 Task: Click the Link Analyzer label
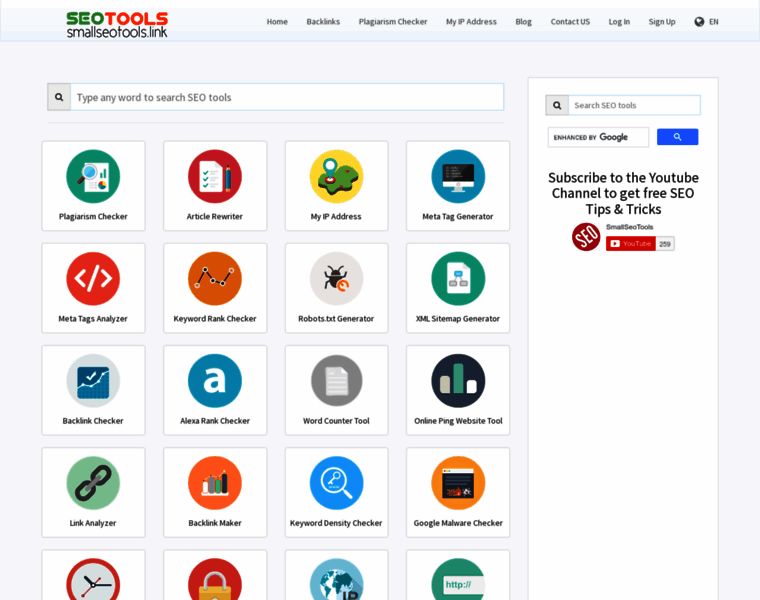pyautogui.click(x=93, y=523)
